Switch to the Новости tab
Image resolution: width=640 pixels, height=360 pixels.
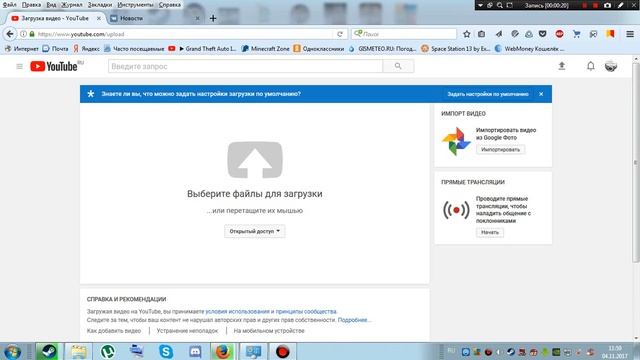(156, 18)
